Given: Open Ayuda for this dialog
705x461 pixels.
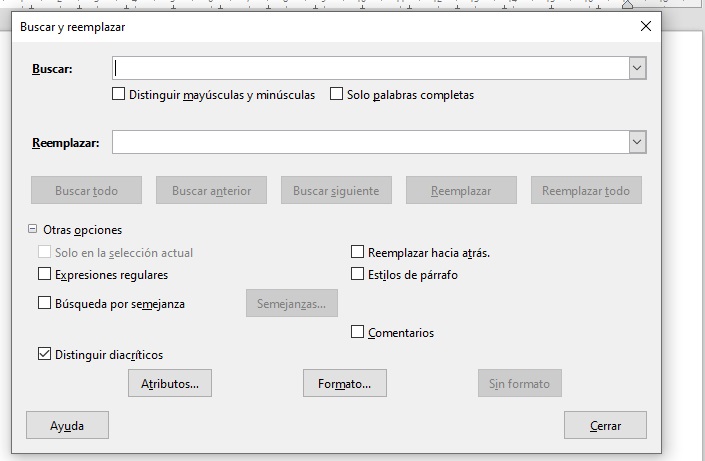Looking at the screenshot, I should coord(67,425).
